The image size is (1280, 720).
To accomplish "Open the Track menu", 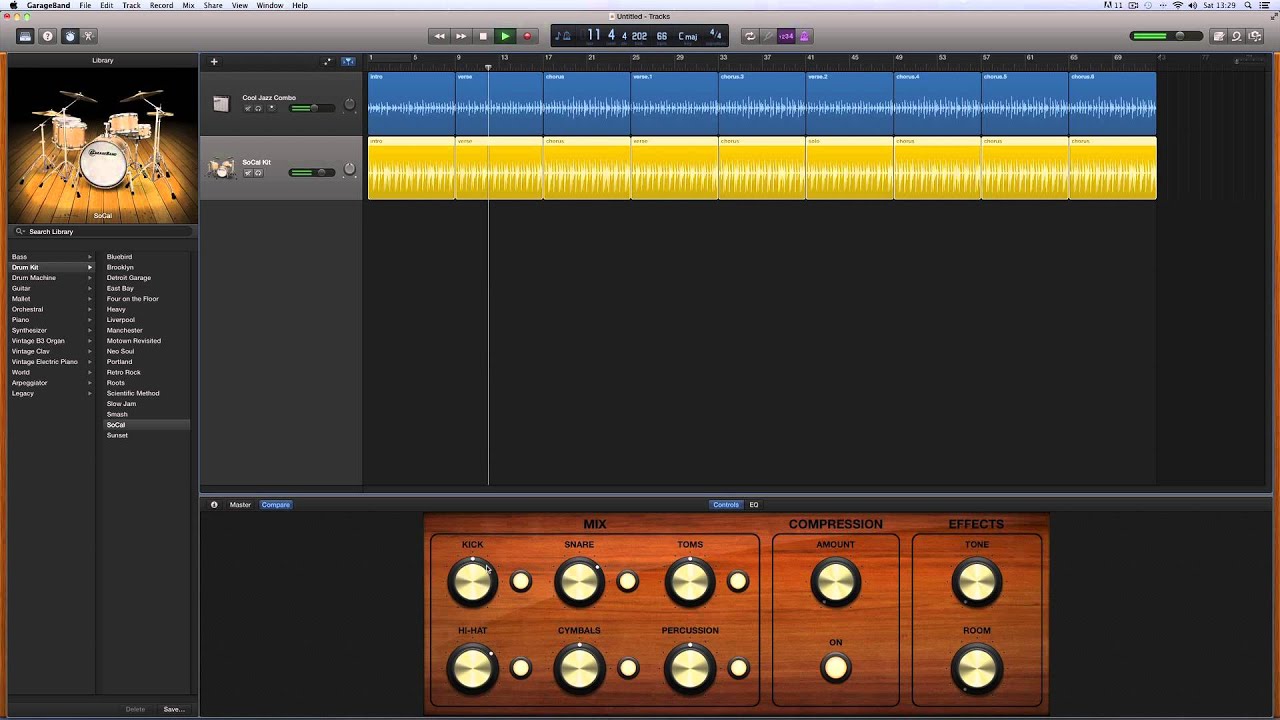I will click(x=131, y=6).
